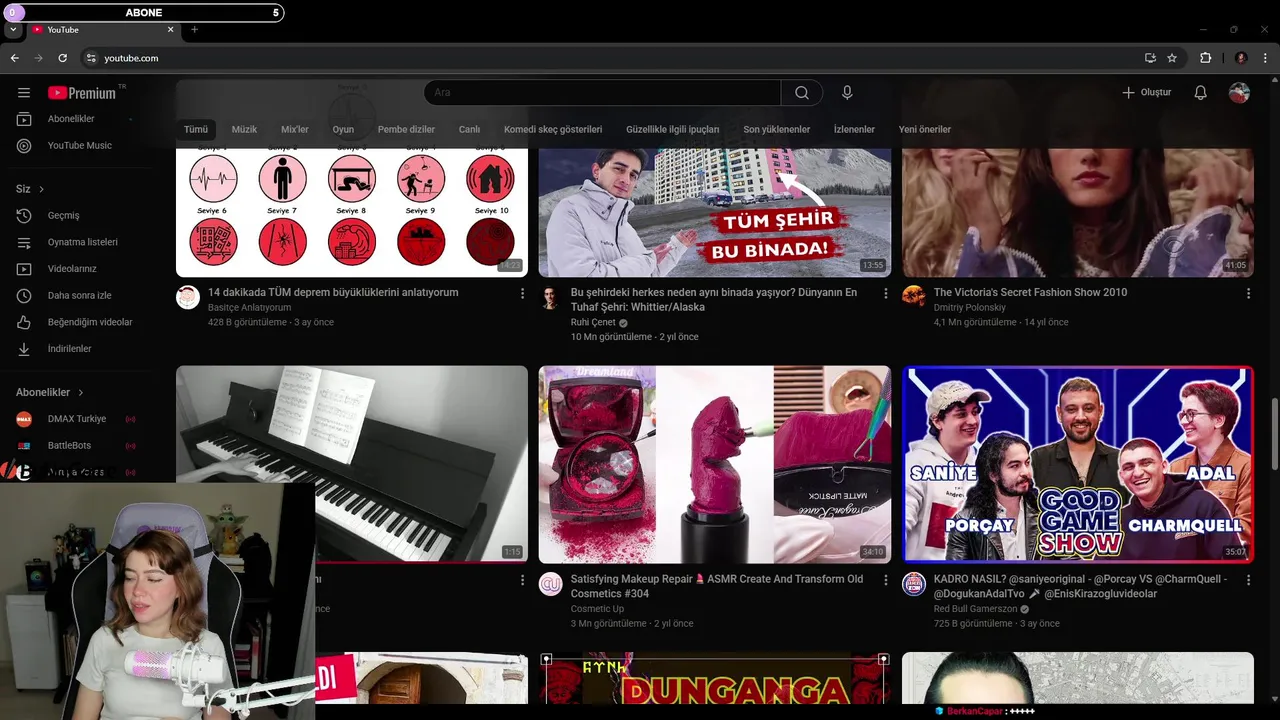The width and height of the screenshot is (1280, 720).
Task: Open the Whittier/Alaska video thumbnail
Action: point(715,212)
